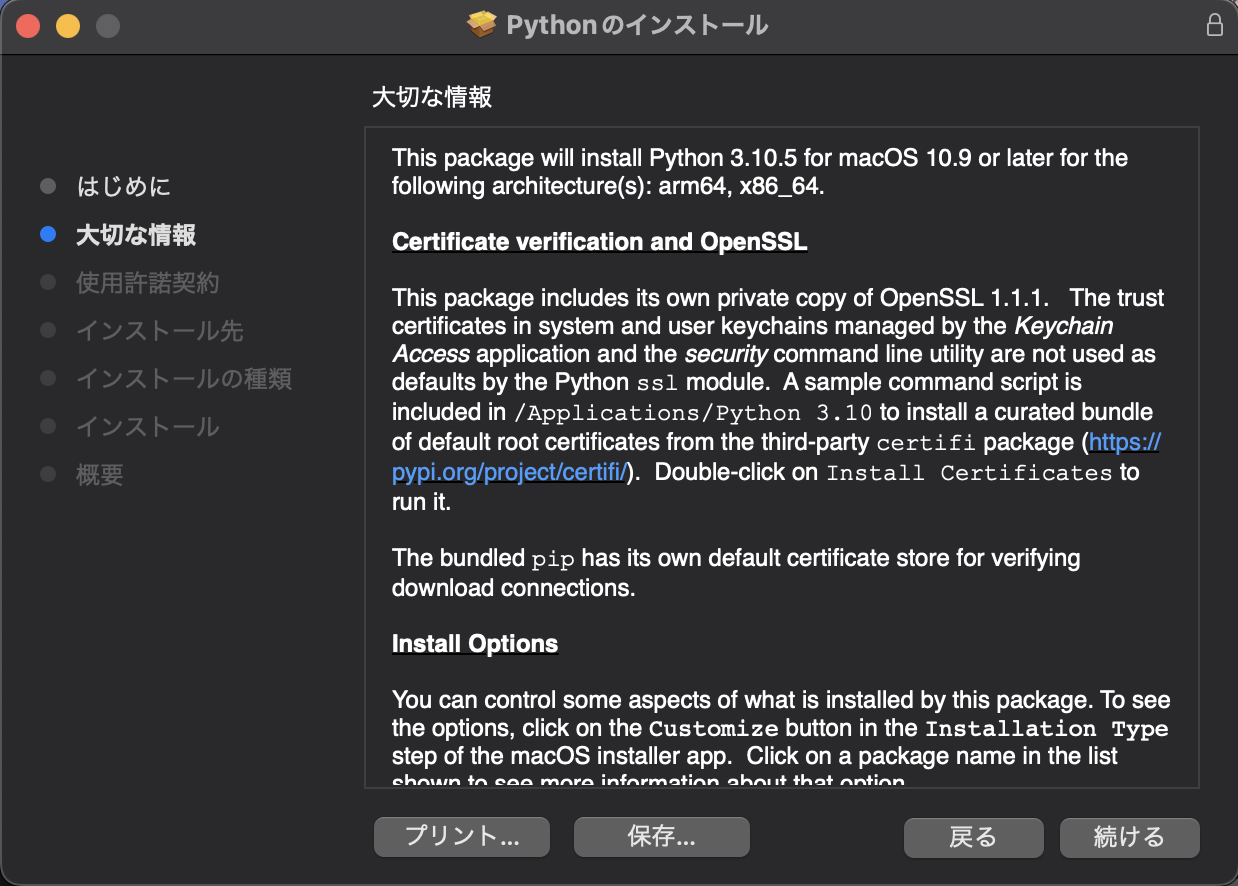Click the 戻る (Go Back) button
The image size is (1238, 886).
coord(973,837)
